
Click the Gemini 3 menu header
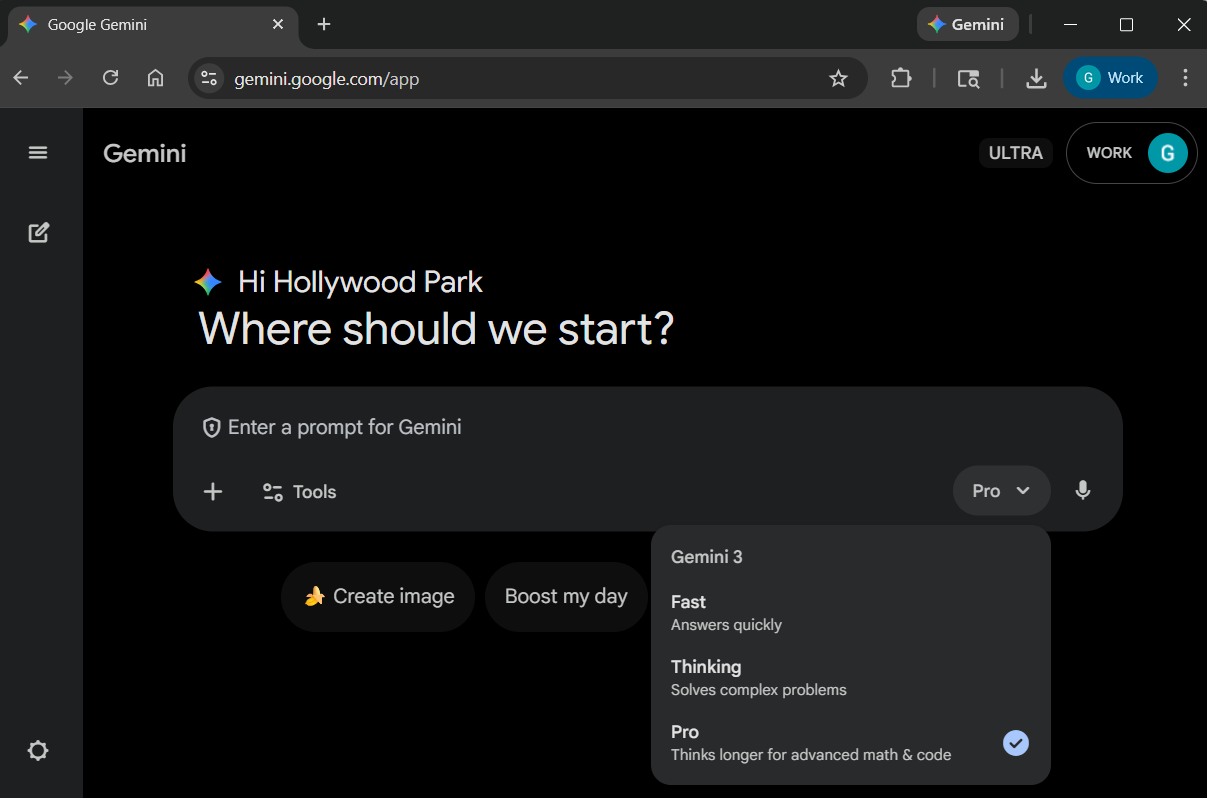tap(707, 557)
